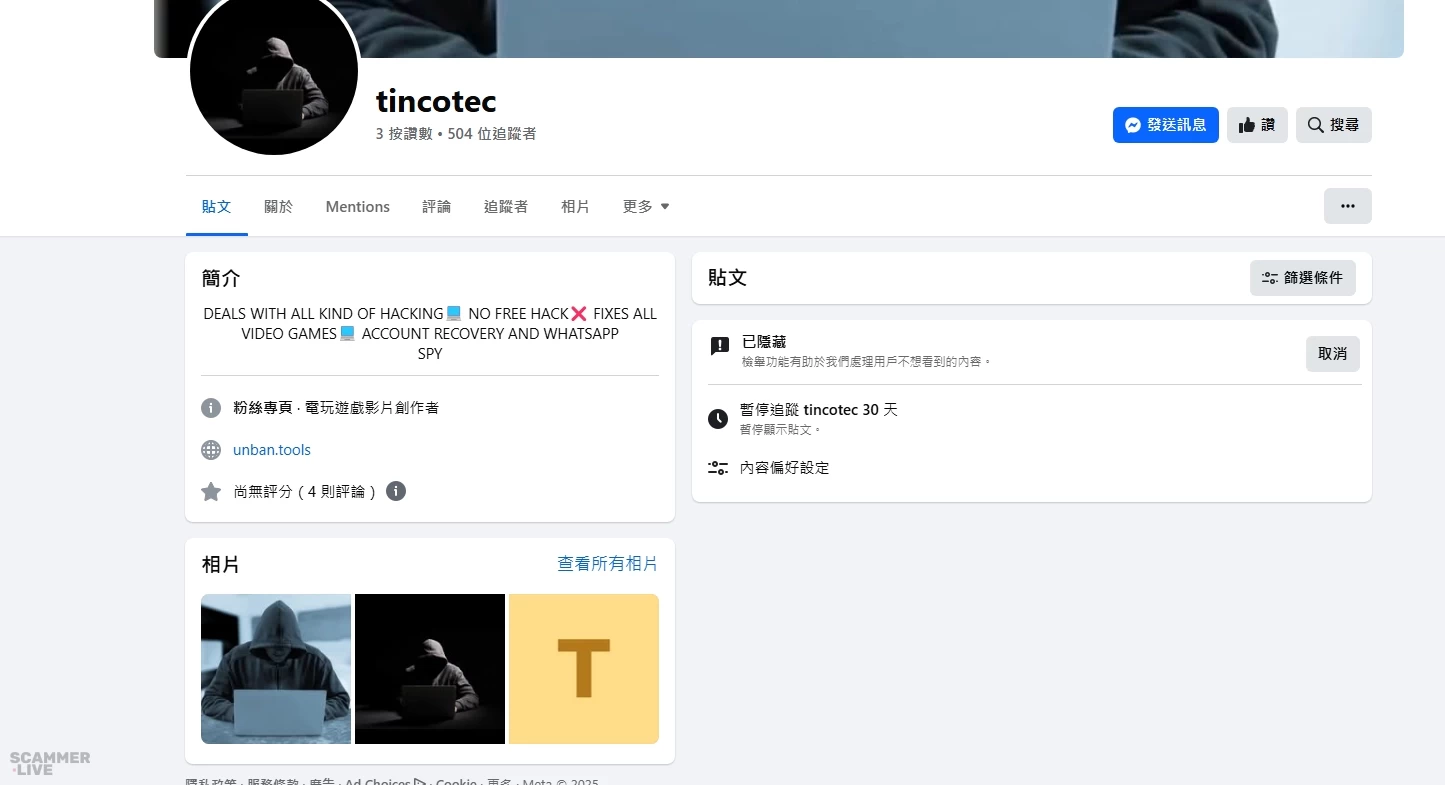Expand the 更多 dropdown tab
The width and height of the screenshot is (1445, 785).
point(646,207)
